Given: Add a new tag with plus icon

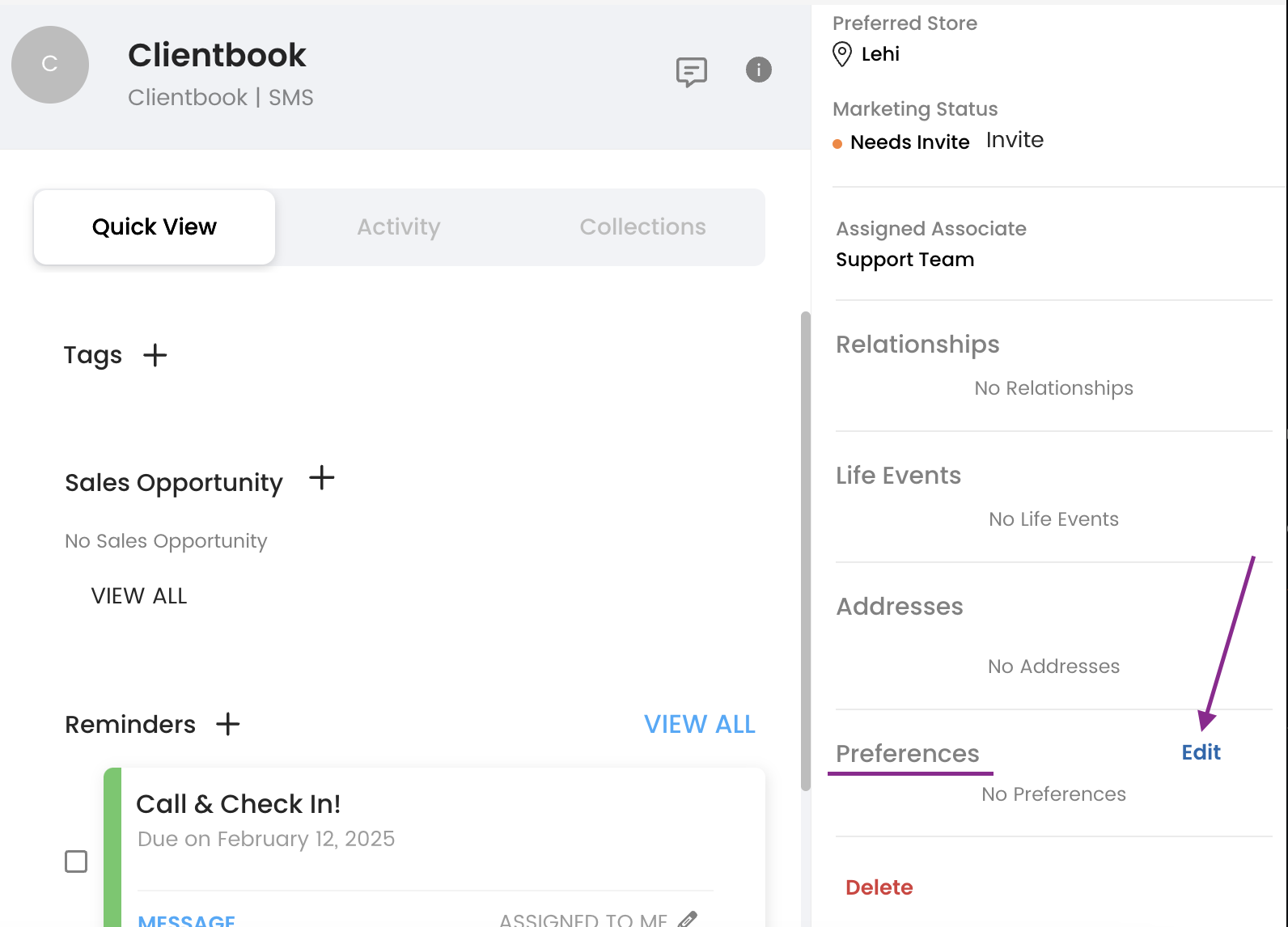Looking at the screenshot, I should click(155, 355).
